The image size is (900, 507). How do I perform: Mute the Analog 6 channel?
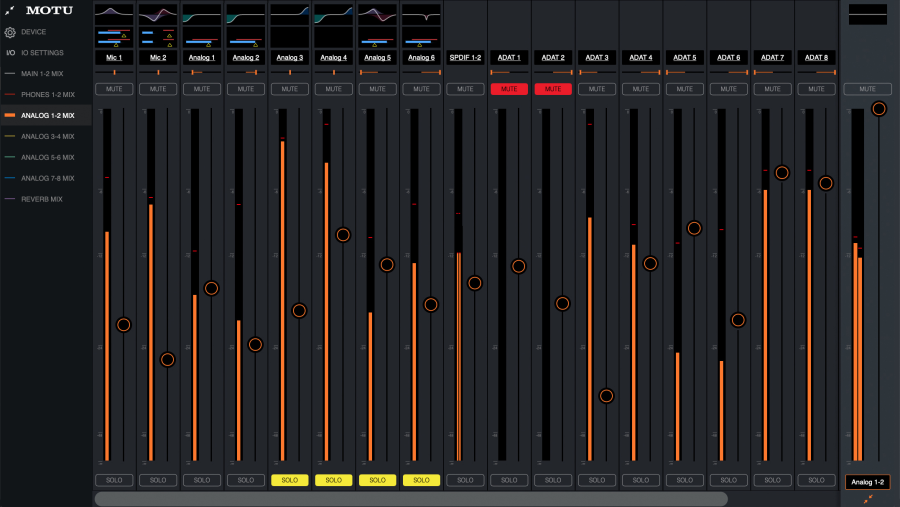tap(421, 89)
